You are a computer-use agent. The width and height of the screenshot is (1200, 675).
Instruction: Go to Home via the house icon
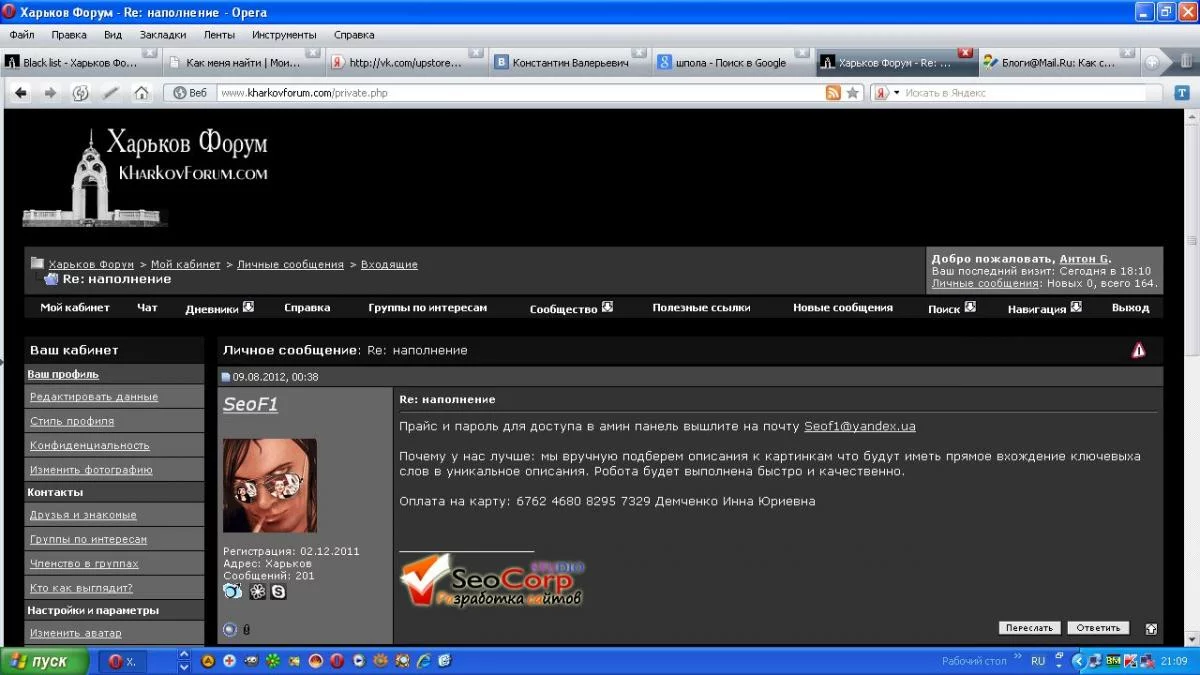[x=141, y=93]
